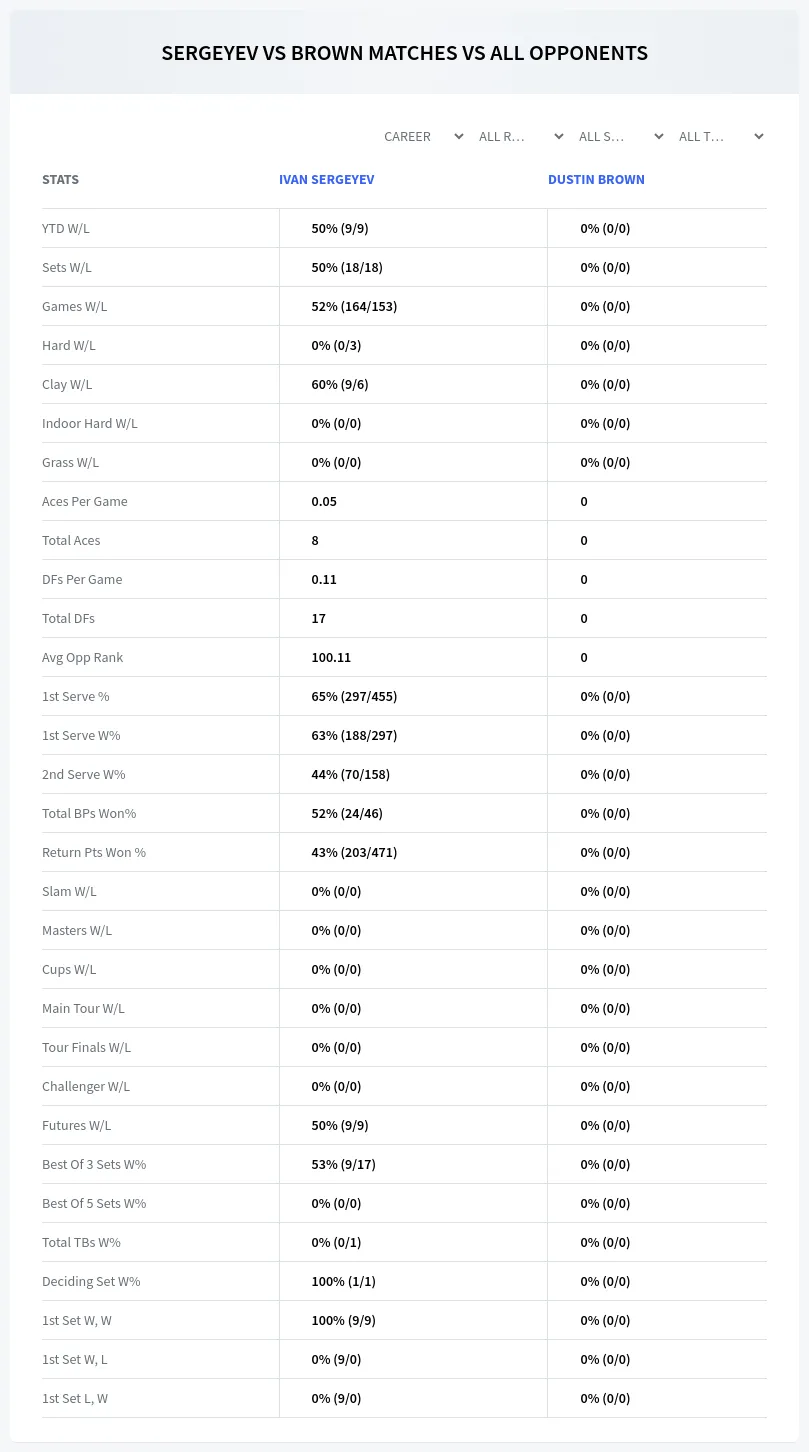This screenshot has height=1452, width=809.
Task: Click the YTD W/L row label
Action: 66,228
